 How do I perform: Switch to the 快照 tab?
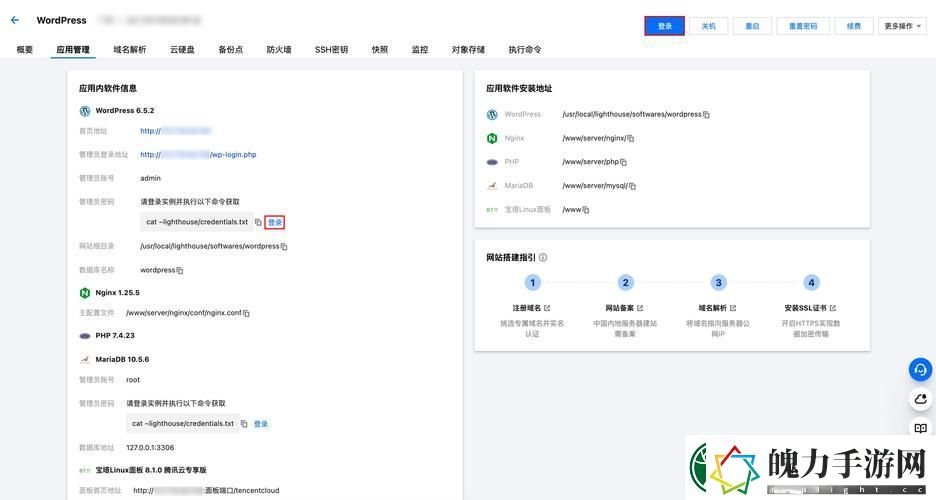[380, 50]
